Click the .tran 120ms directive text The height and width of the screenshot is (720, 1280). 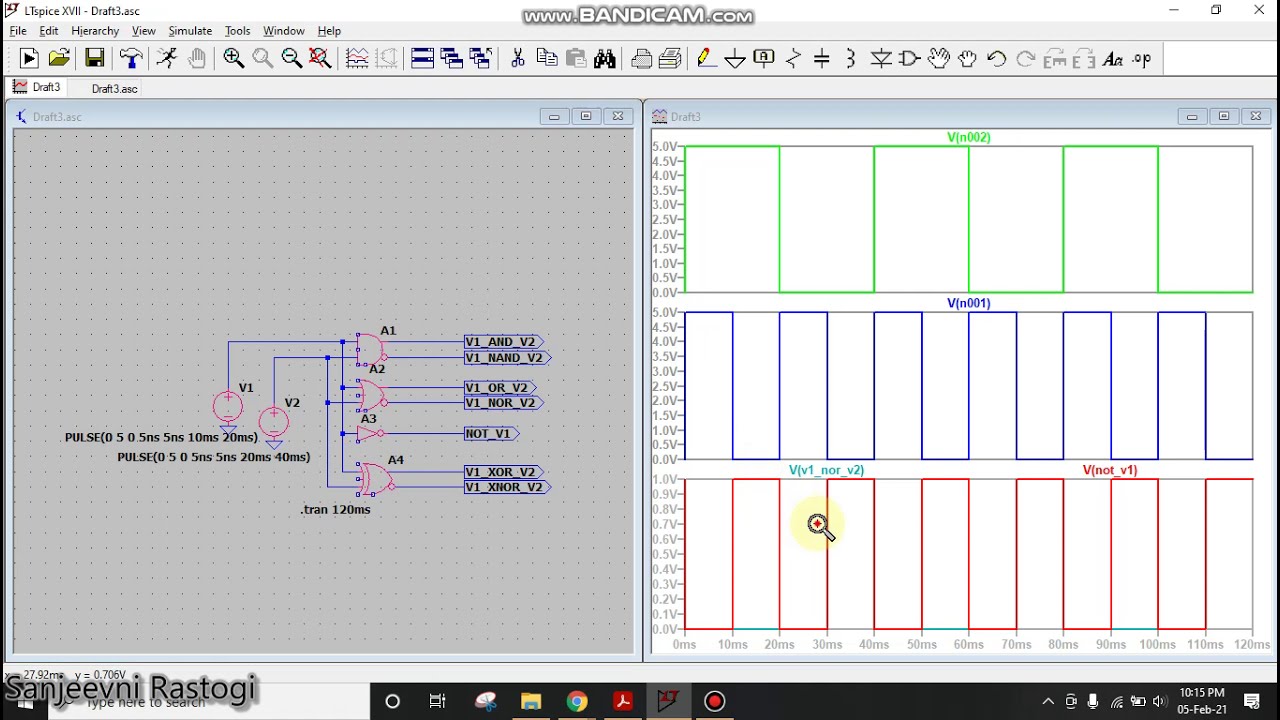click(335, 510)
